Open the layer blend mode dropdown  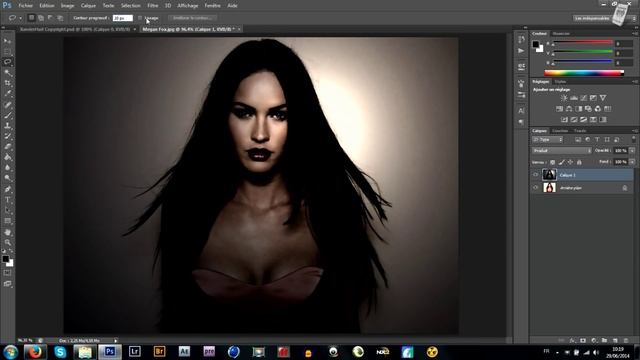click(562, 151)
